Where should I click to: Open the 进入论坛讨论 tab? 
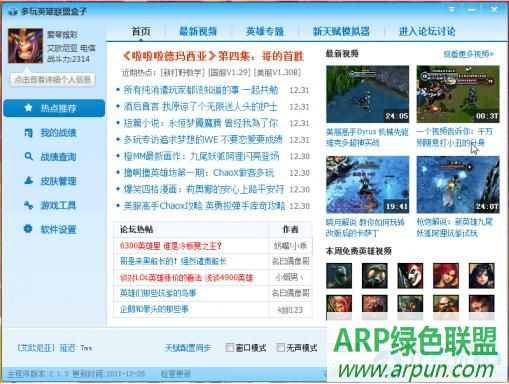pos(427,31)
